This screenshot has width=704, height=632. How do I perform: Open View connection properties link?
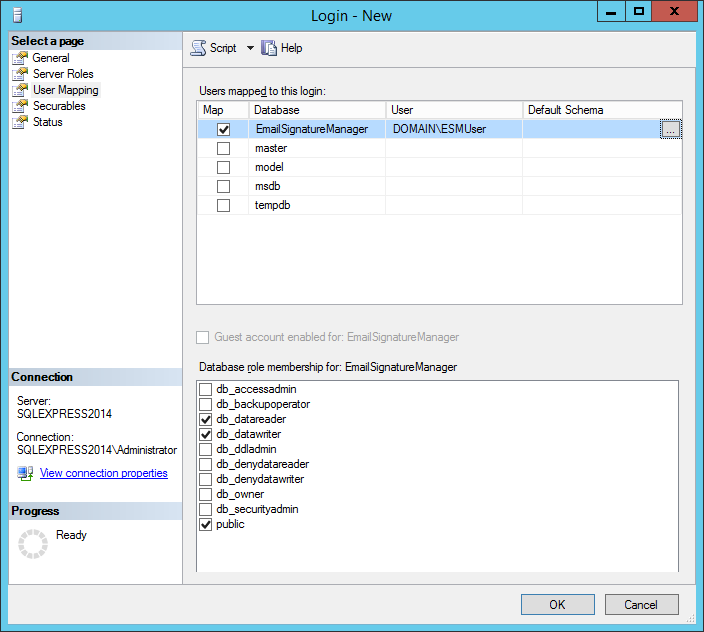click(x=103, y=473)
